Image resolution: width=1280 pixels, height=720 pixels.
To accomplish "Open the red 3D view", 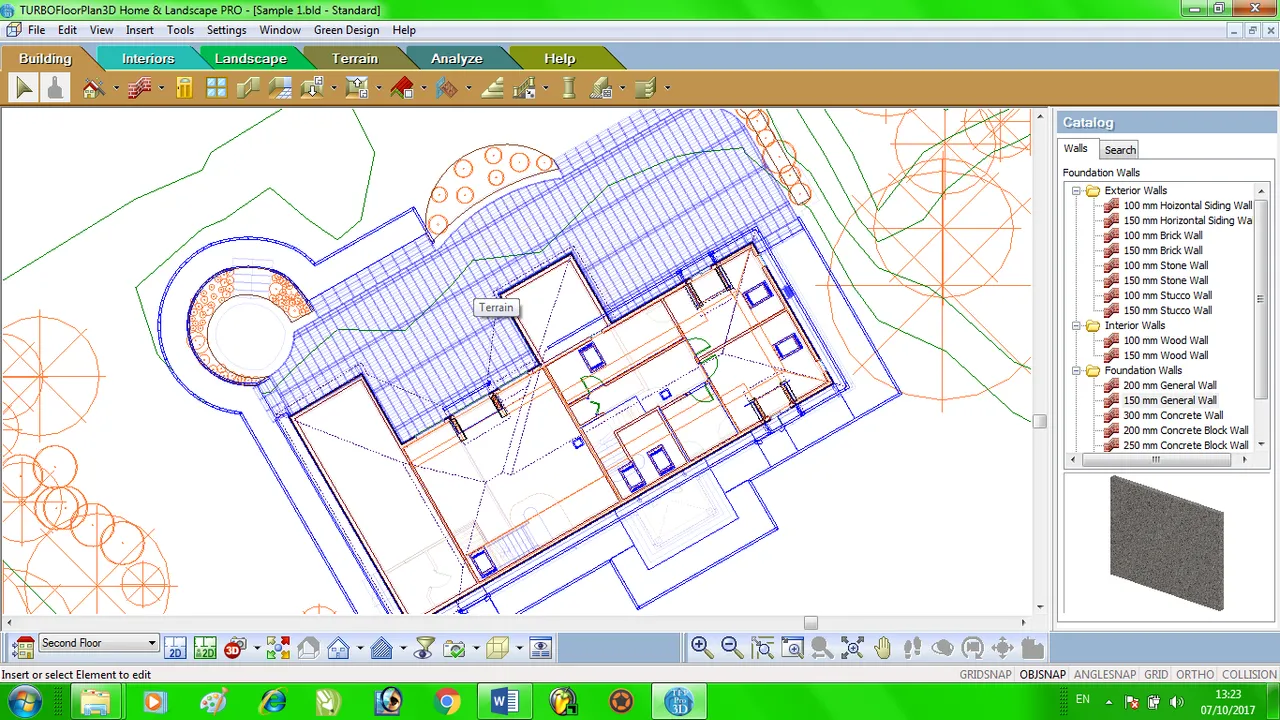I will (235, 648).
